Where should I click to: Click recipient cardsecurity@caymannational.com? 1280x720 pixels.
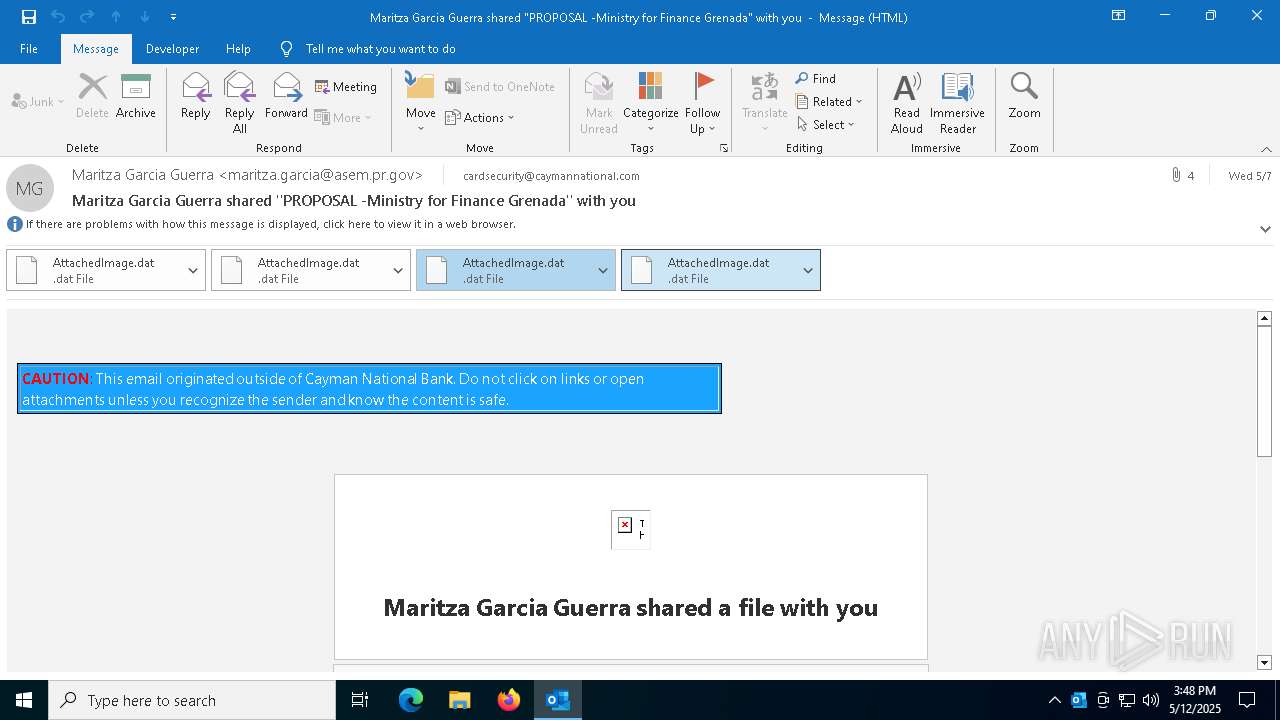[551, 176]
